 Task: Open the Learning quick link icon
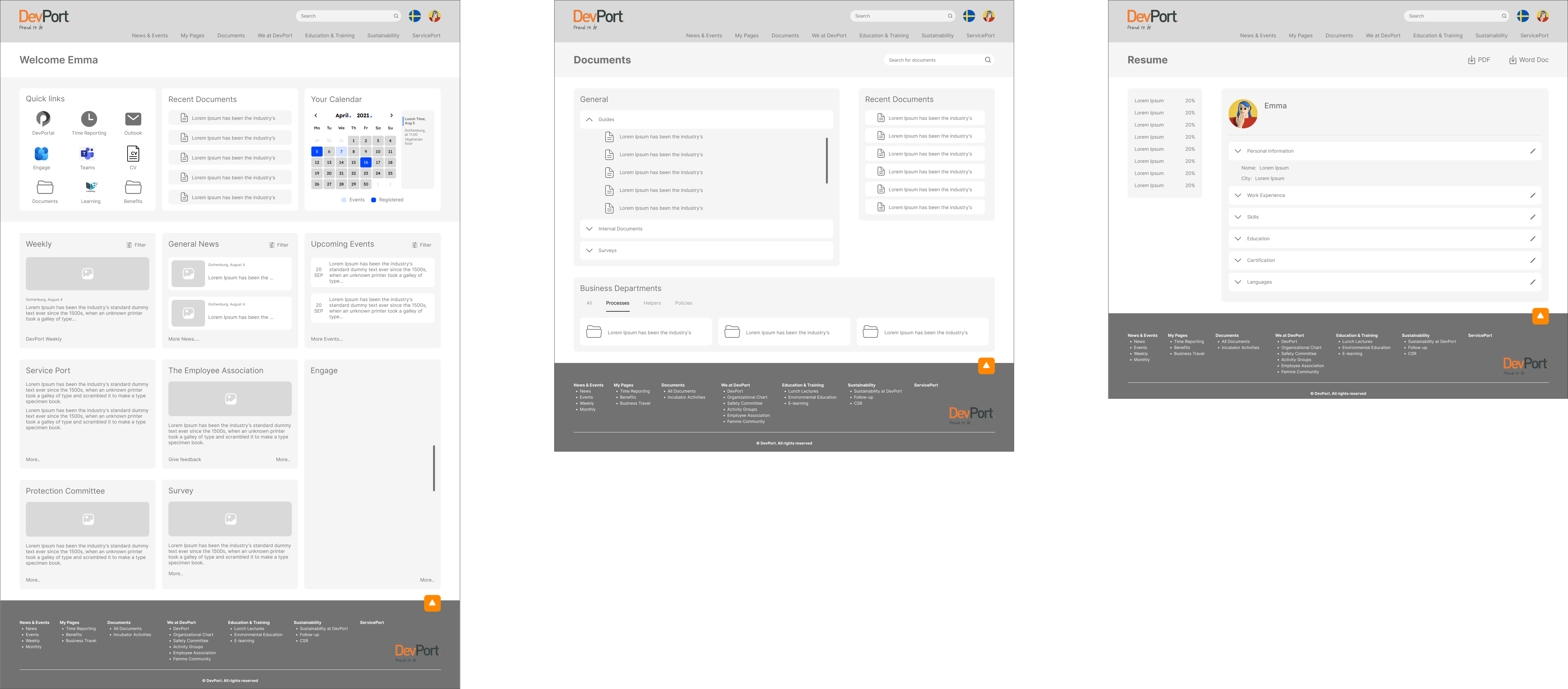point(91,187)
